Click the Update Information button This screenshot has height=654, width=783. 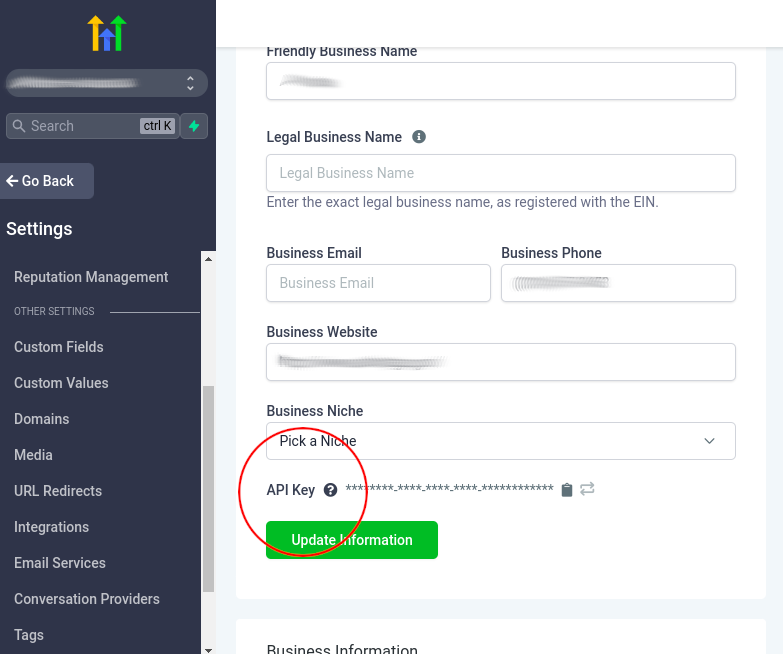point(352,540)
